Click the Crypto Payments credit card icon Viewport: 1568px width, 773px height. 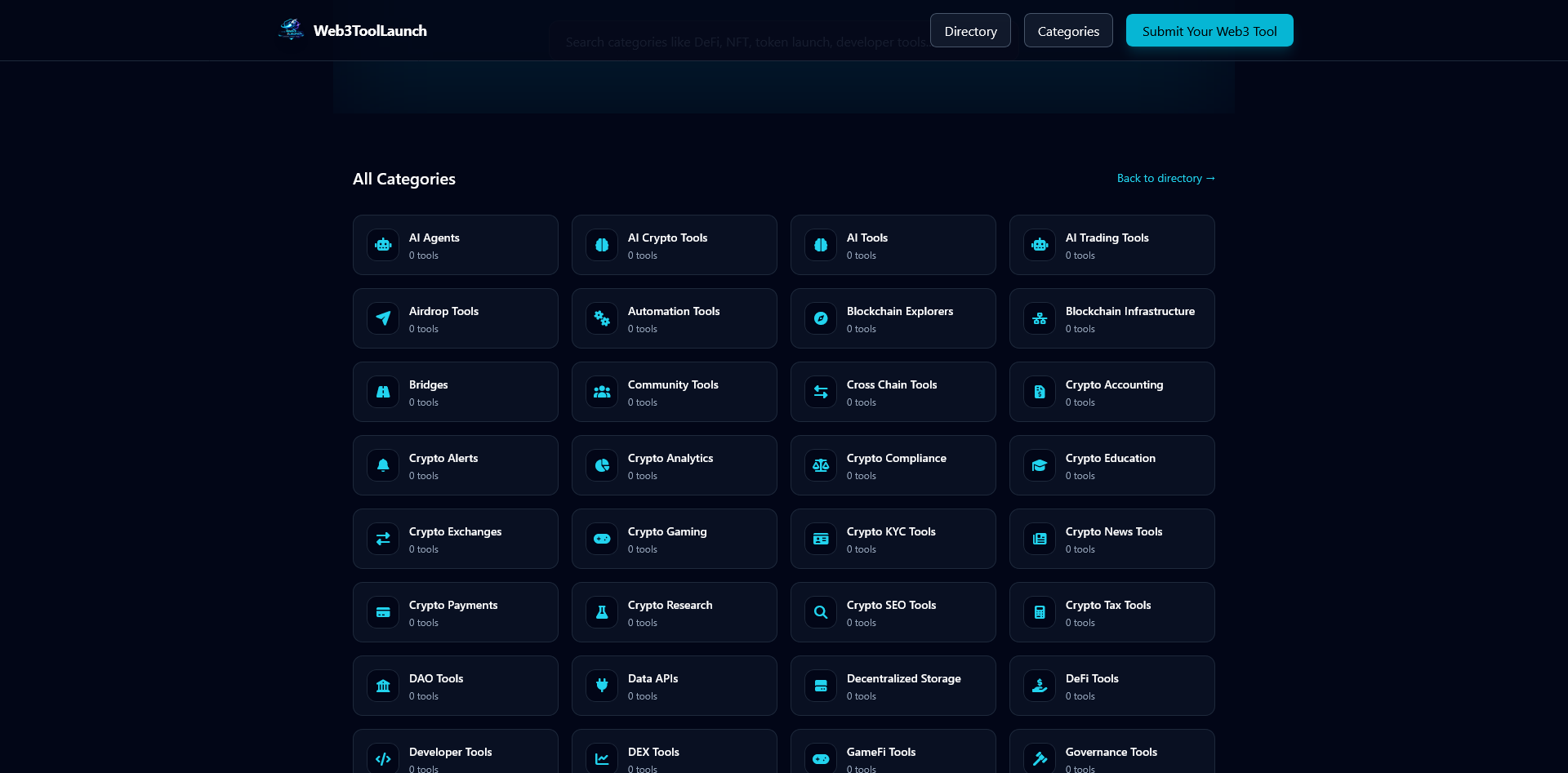[383, 612]
